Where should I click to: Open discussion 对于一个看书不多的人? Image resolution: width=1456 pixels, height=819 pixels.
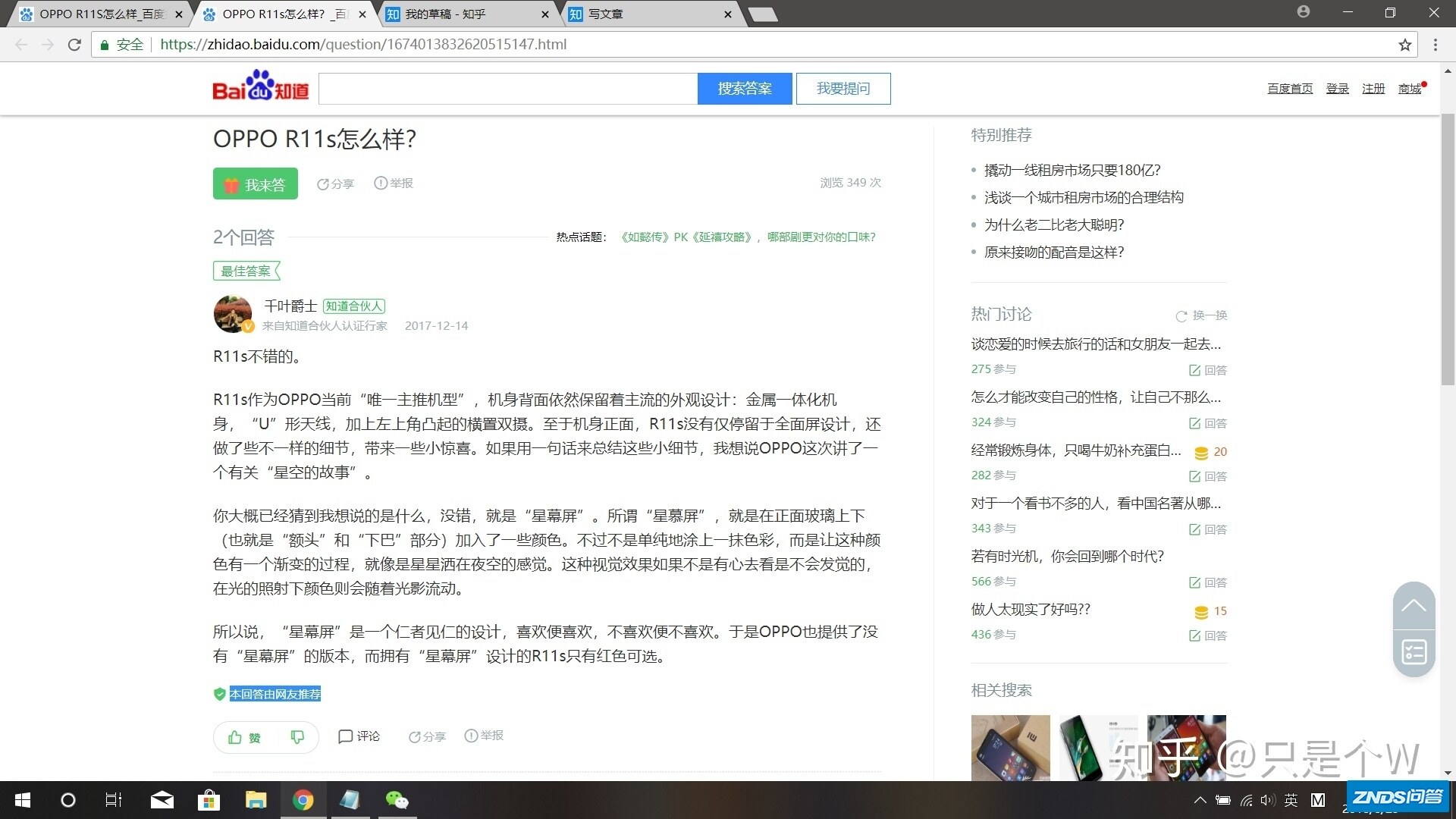point(1096,504)
